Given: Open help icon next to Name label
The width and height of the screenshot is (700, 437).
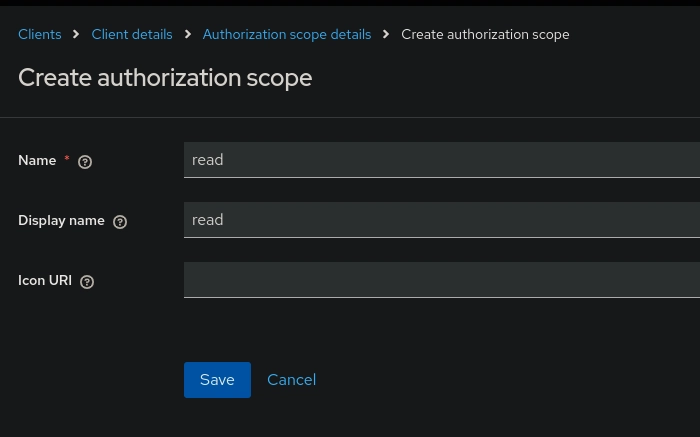Looking at the screenshot, I should pyautogui.click(x=85, y=162).
